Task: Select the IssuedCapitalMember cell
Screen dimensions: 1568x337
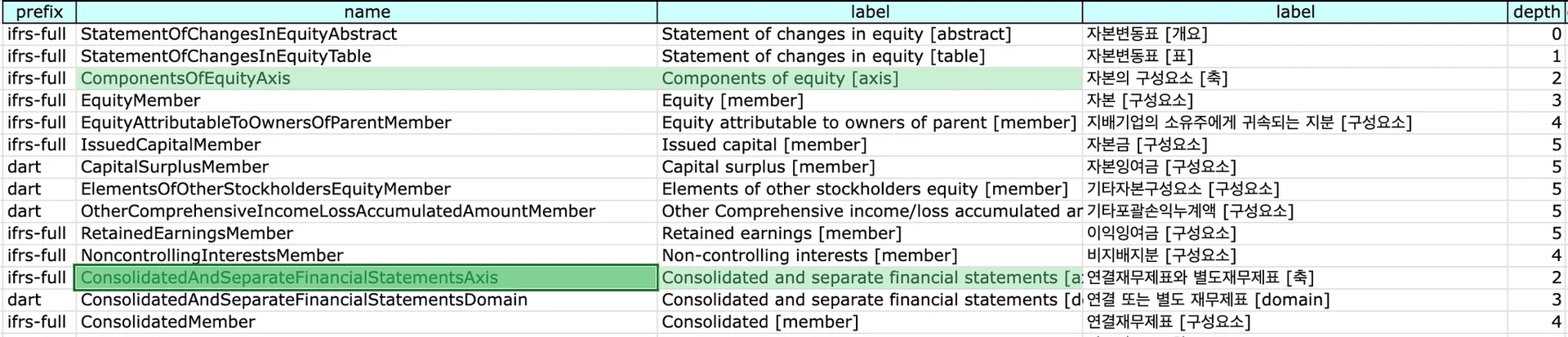Action: point(171,144)
